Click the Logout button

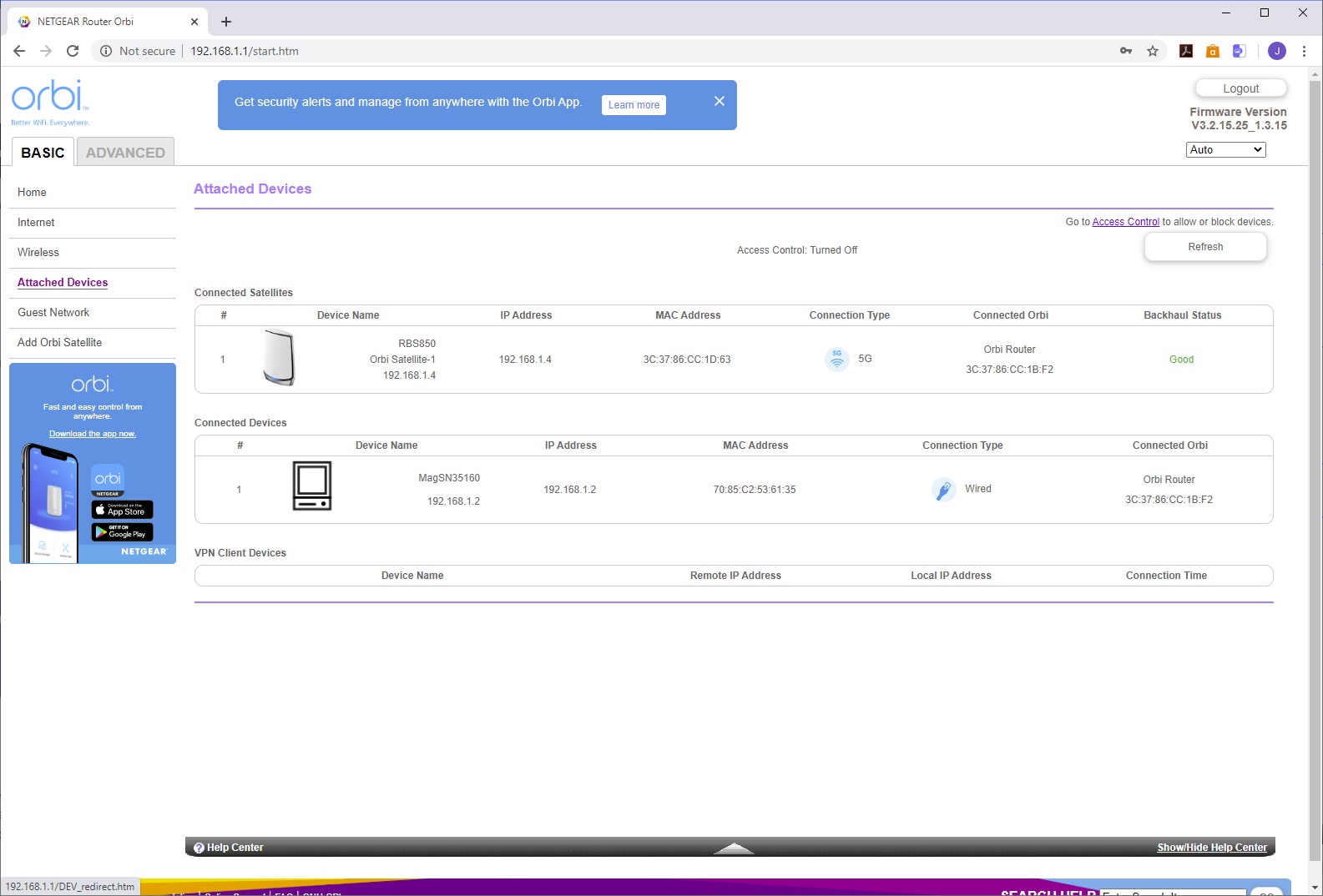(1240, 88)
